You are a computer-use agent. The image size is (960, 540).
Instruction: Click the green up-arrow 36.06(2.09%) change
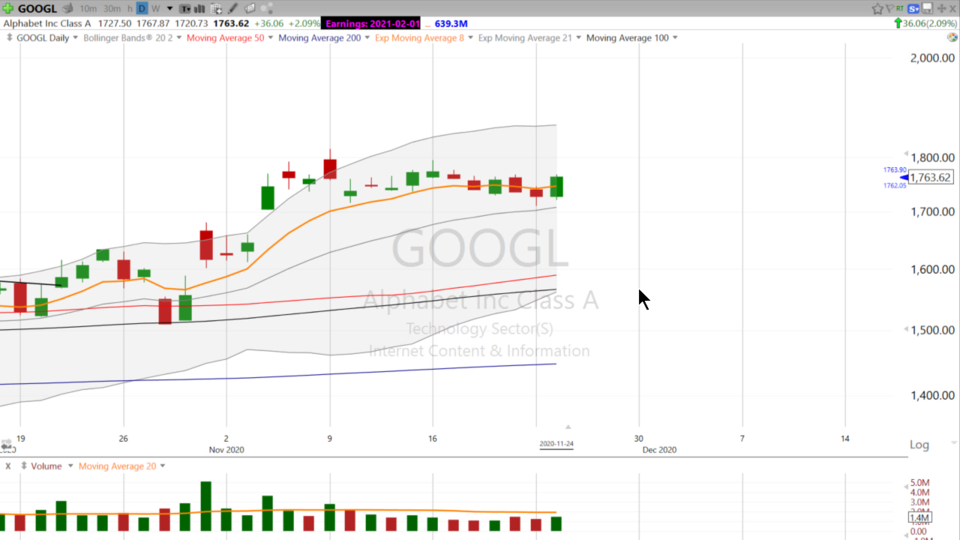click(x=926, y=23)
